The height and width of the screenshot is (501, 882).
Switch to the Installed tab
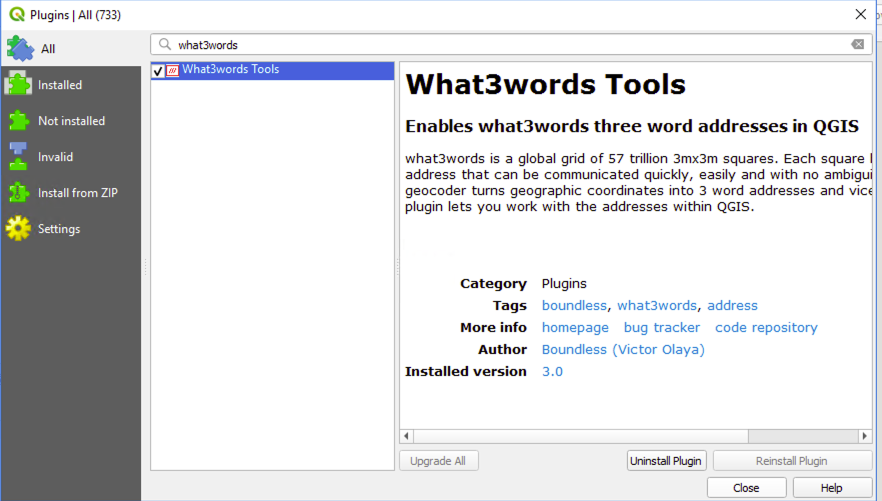(x=71, y=85)
